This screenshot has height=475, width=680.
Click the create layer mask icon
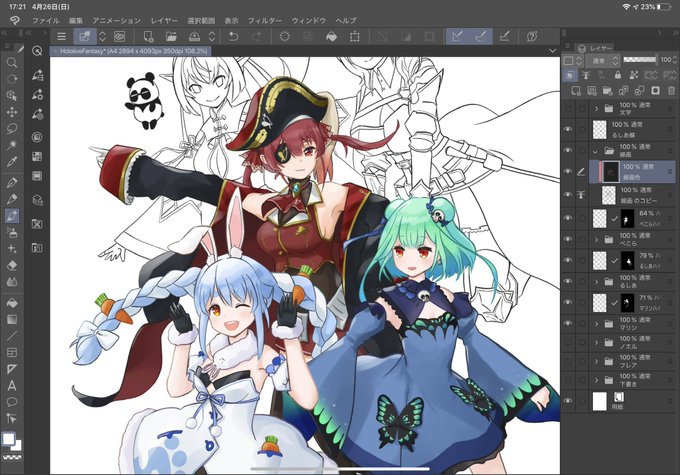655,90
